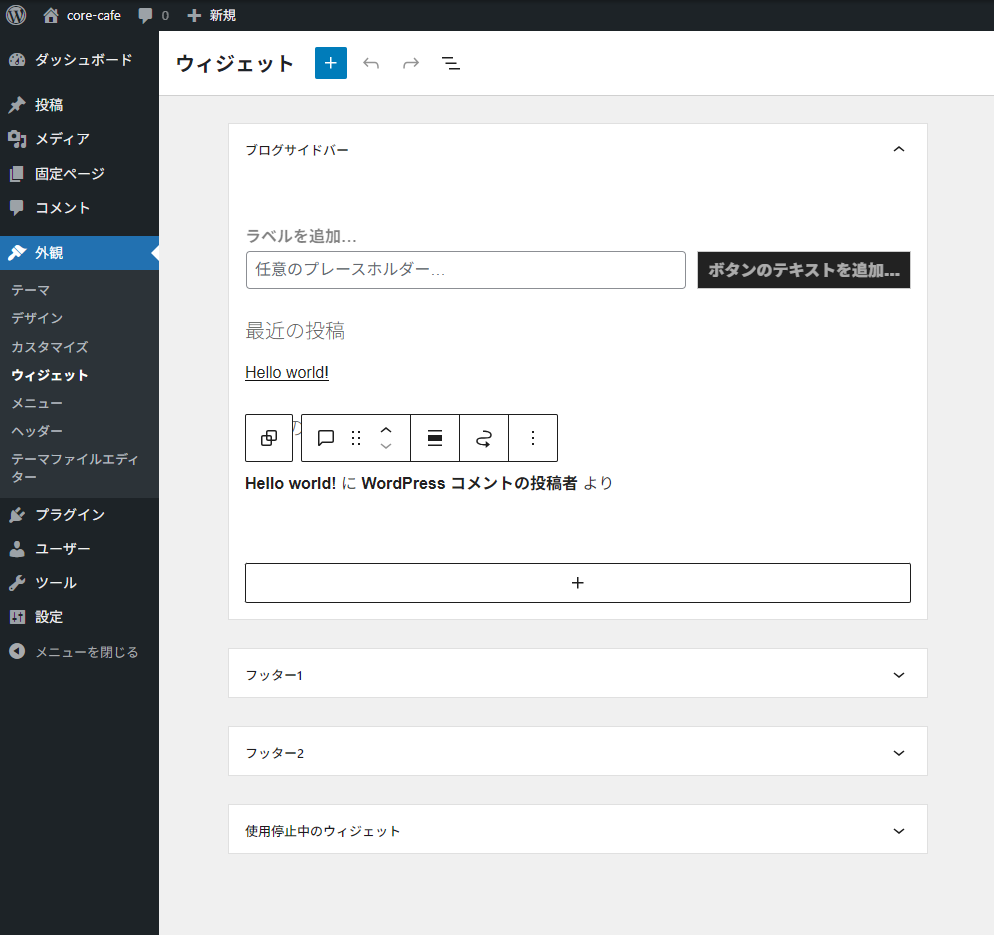This screenshot has width=994, height=935.
Task: Expand the フッター2 widget area
Action: (x=898, y=753)
